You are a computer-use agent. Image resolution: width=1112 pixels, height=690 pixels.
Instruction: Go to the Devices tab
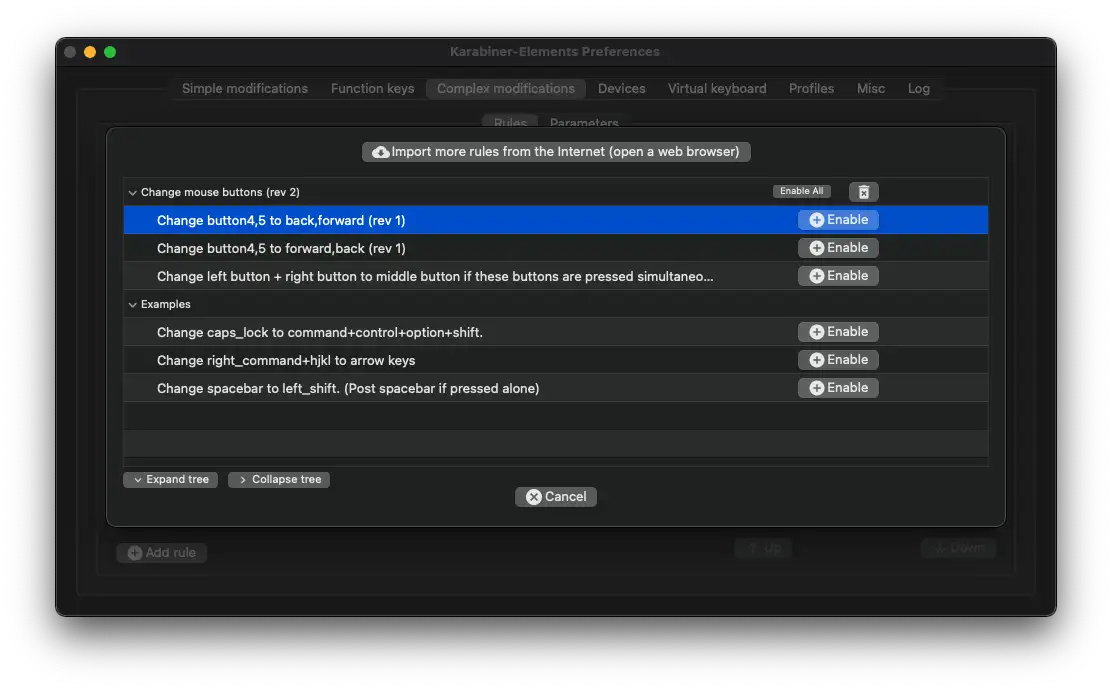[621, 89]
